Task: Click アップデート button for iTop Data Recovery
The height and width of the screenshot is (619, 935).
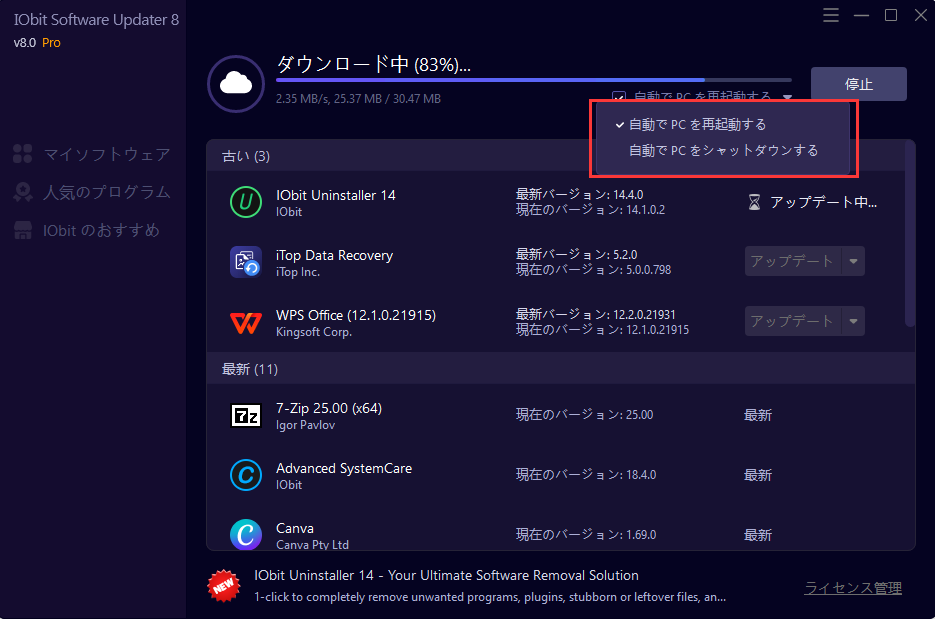Action: click(792, 261)
